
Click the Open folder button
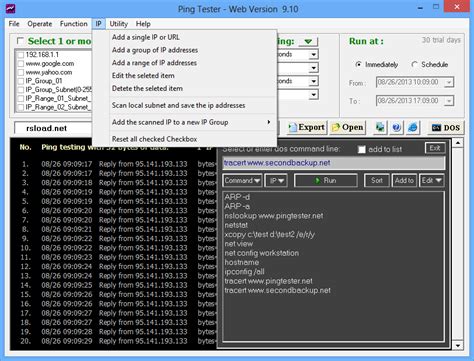pos(348,127)
